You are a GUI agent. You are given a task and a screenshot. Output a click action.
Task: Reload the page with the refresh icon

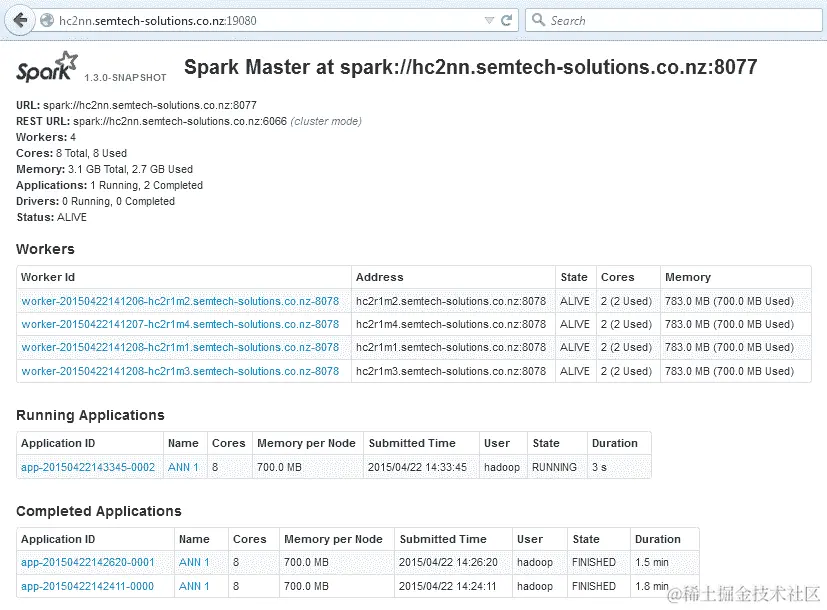click(506, 21)
